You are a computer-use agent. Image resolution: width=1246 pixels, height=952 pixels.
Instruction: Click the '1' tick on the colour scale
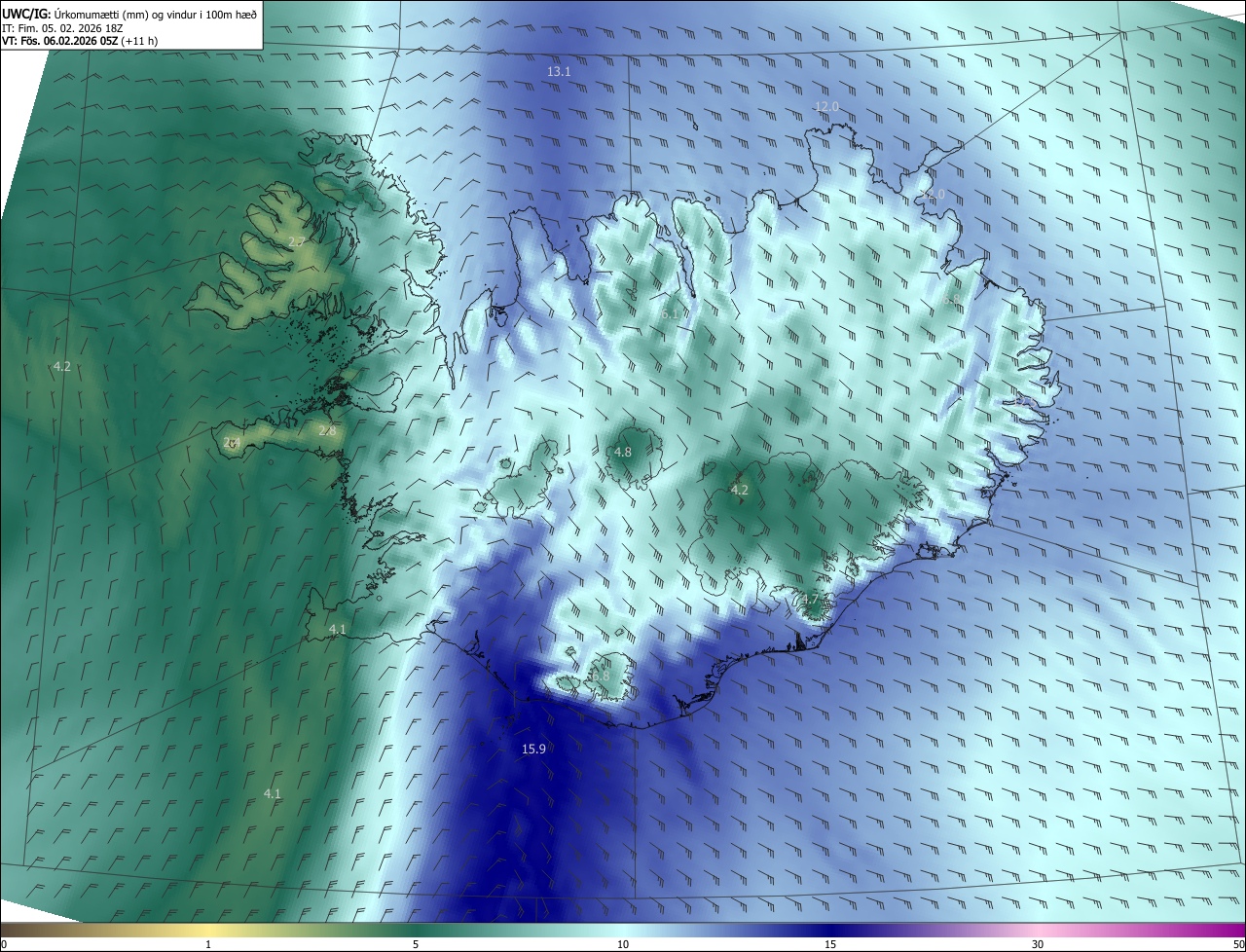(x=208, y=944)
